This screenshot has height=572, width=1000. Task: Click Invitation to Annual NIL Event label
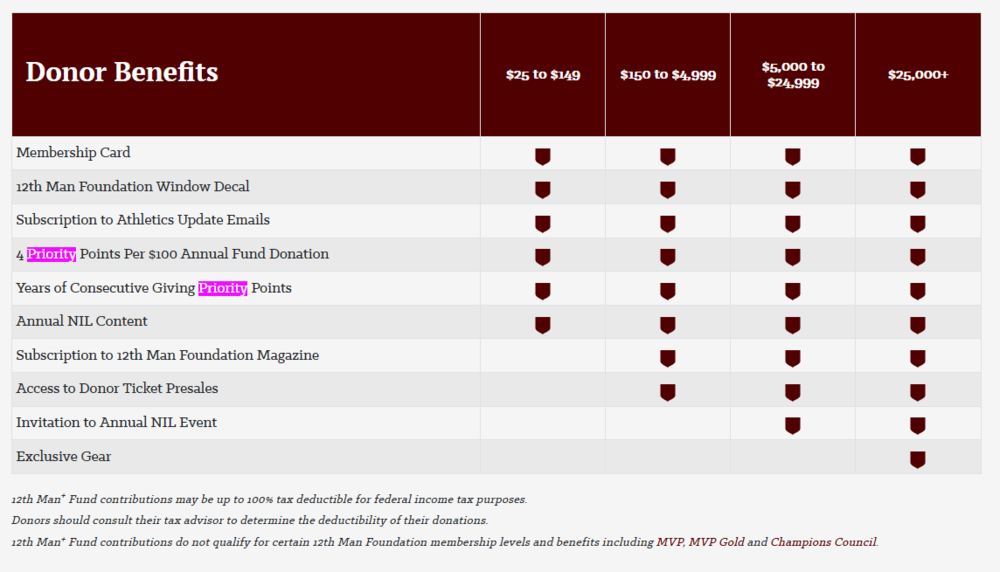pos(117,422)
